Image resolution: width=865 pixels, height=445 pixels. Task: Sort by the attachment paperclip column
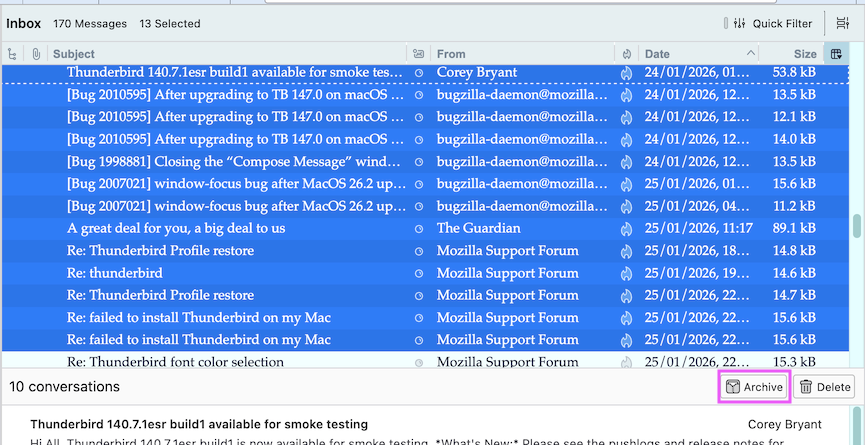tap(36, 54)
